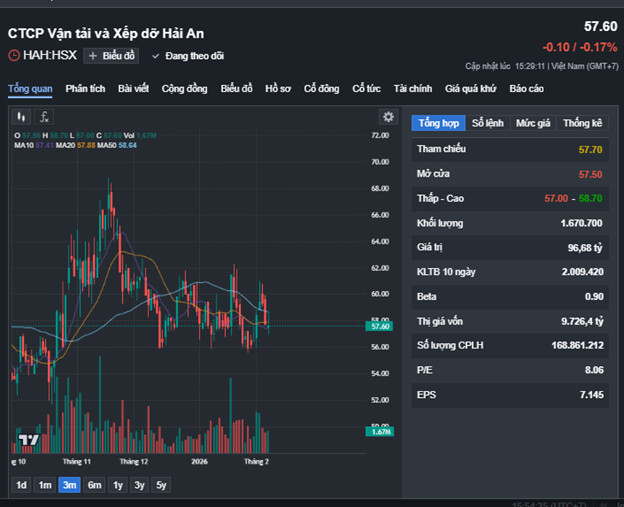Open the Phân tích tab

85,88
